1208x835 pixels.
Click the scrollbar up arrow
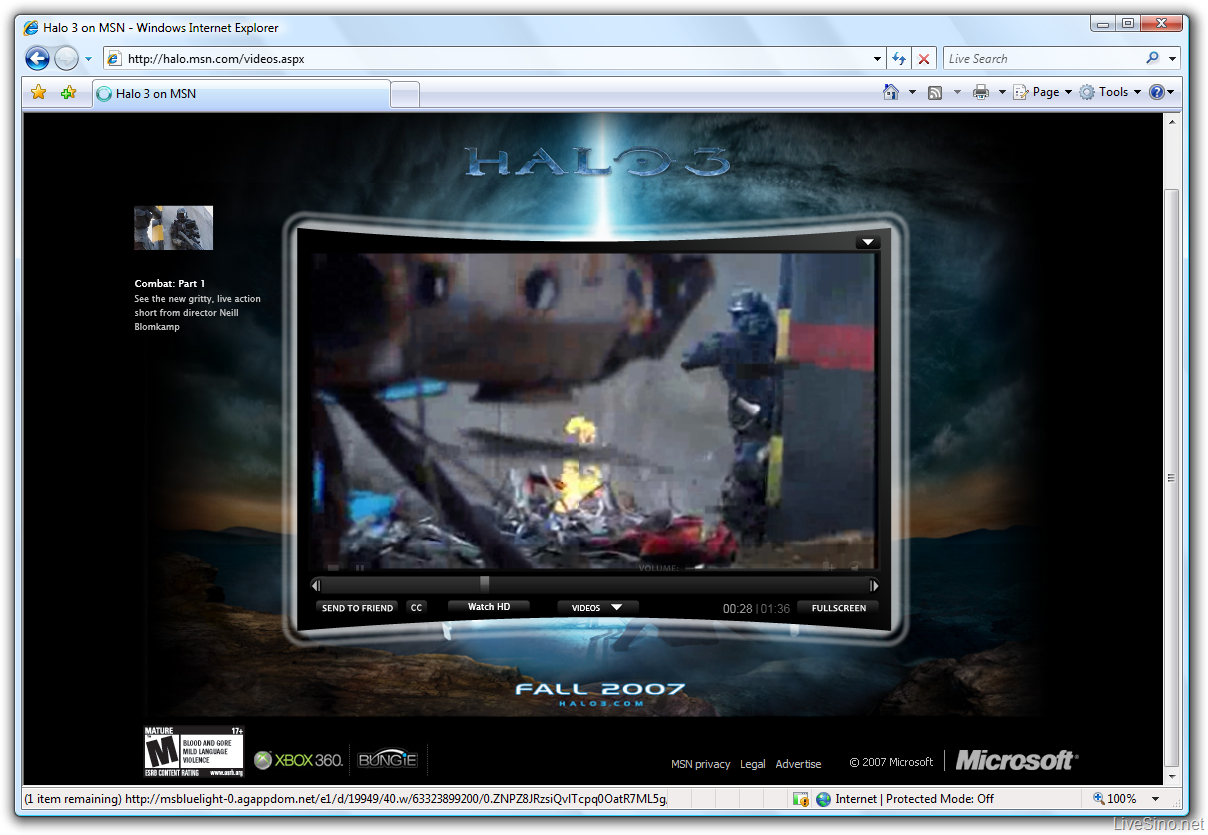point(1173,120)
